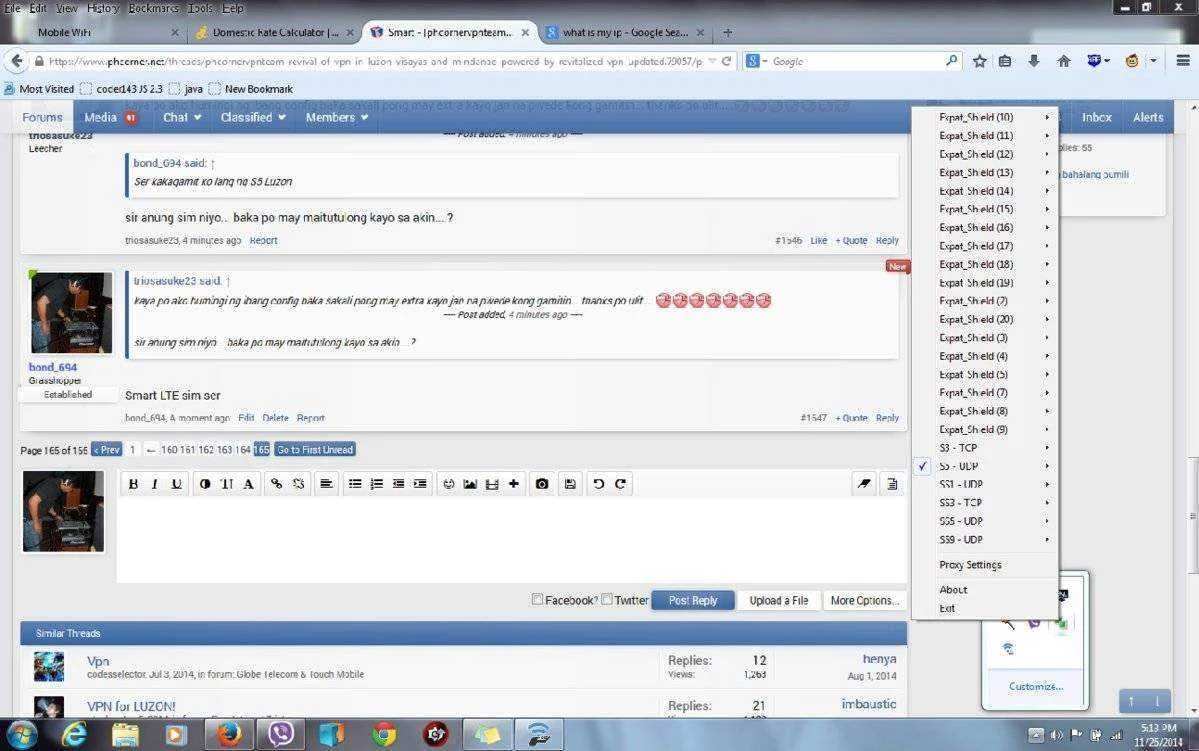Open the insert plus tool
The height and width of the screenshot is (751, 1199).
coord(514,484)
